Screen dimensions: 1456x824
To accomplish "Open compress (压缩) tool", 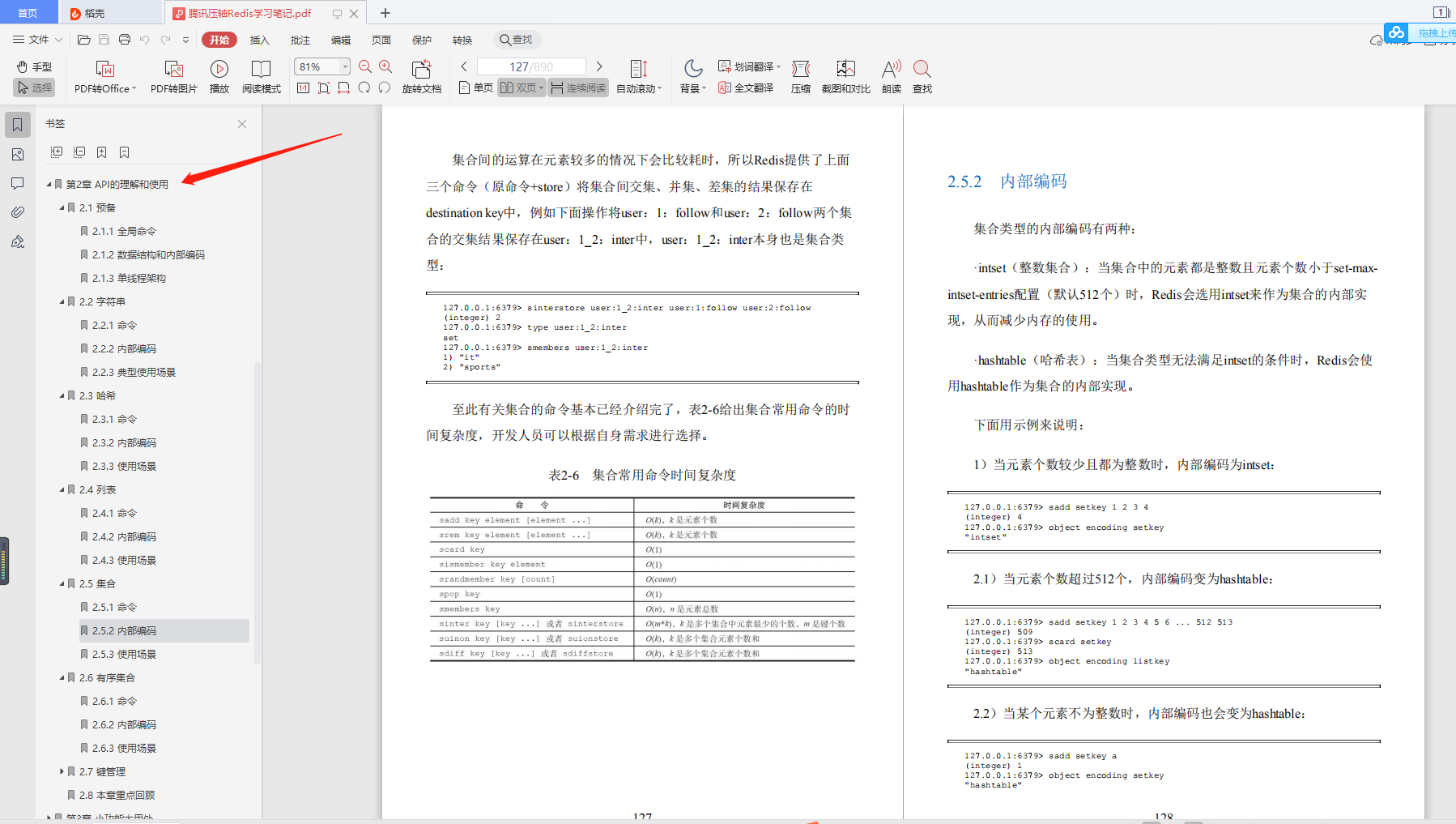I will pyautogui.click(x=801, y=77).
